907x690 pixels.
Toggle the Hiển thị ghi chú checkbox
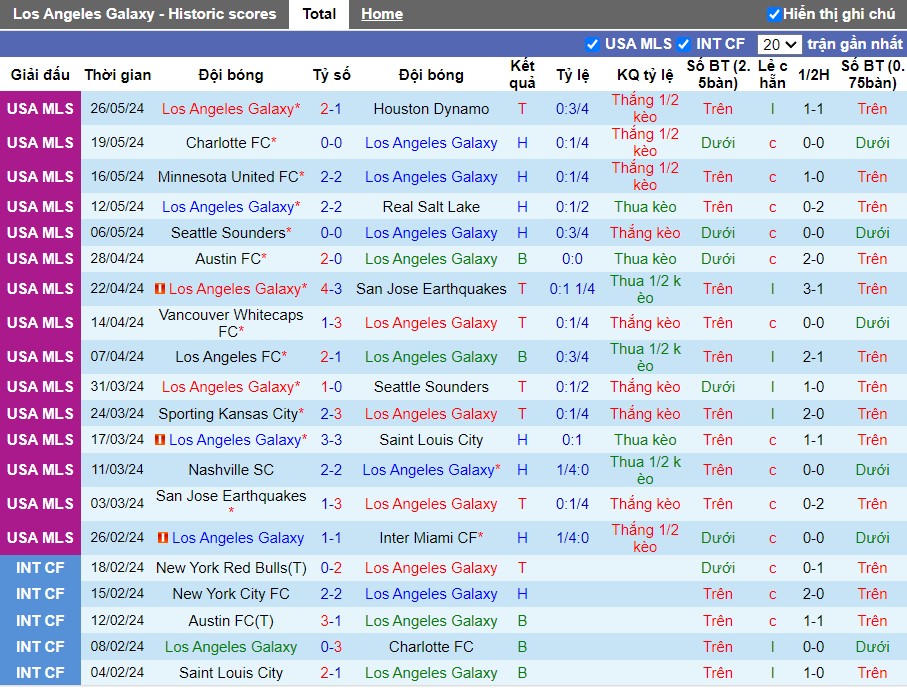[x=773, y=14]
